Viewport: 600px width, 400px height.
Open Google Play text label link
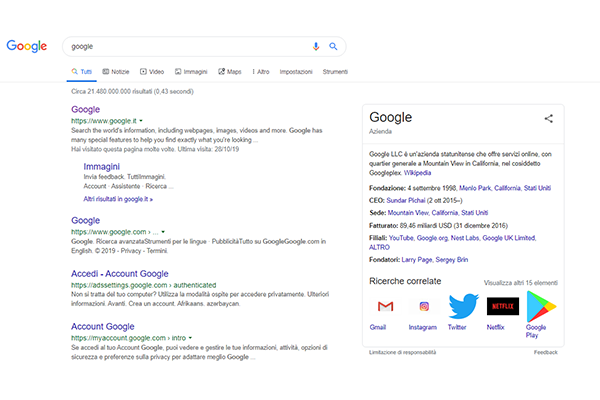pos(536,331)
